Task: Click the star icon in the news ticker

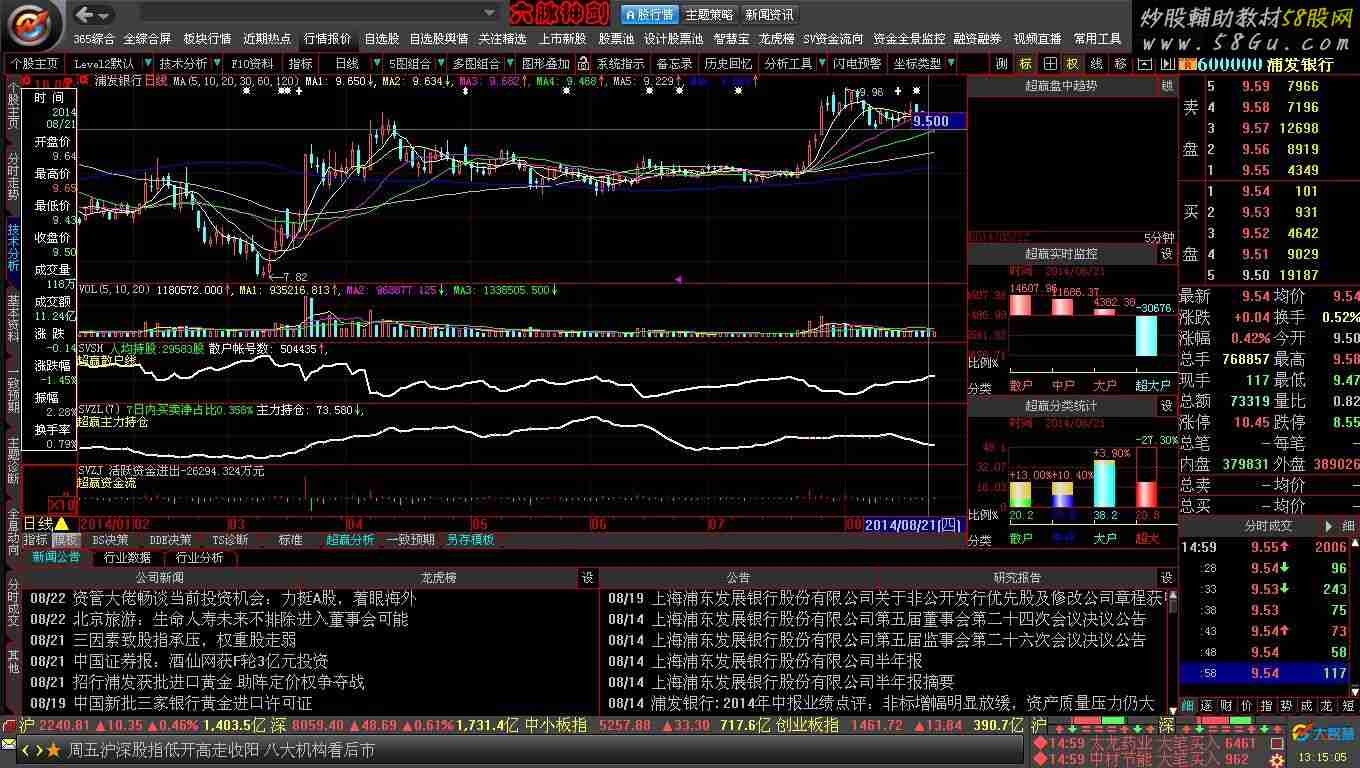Action: [x=54, y=750]
